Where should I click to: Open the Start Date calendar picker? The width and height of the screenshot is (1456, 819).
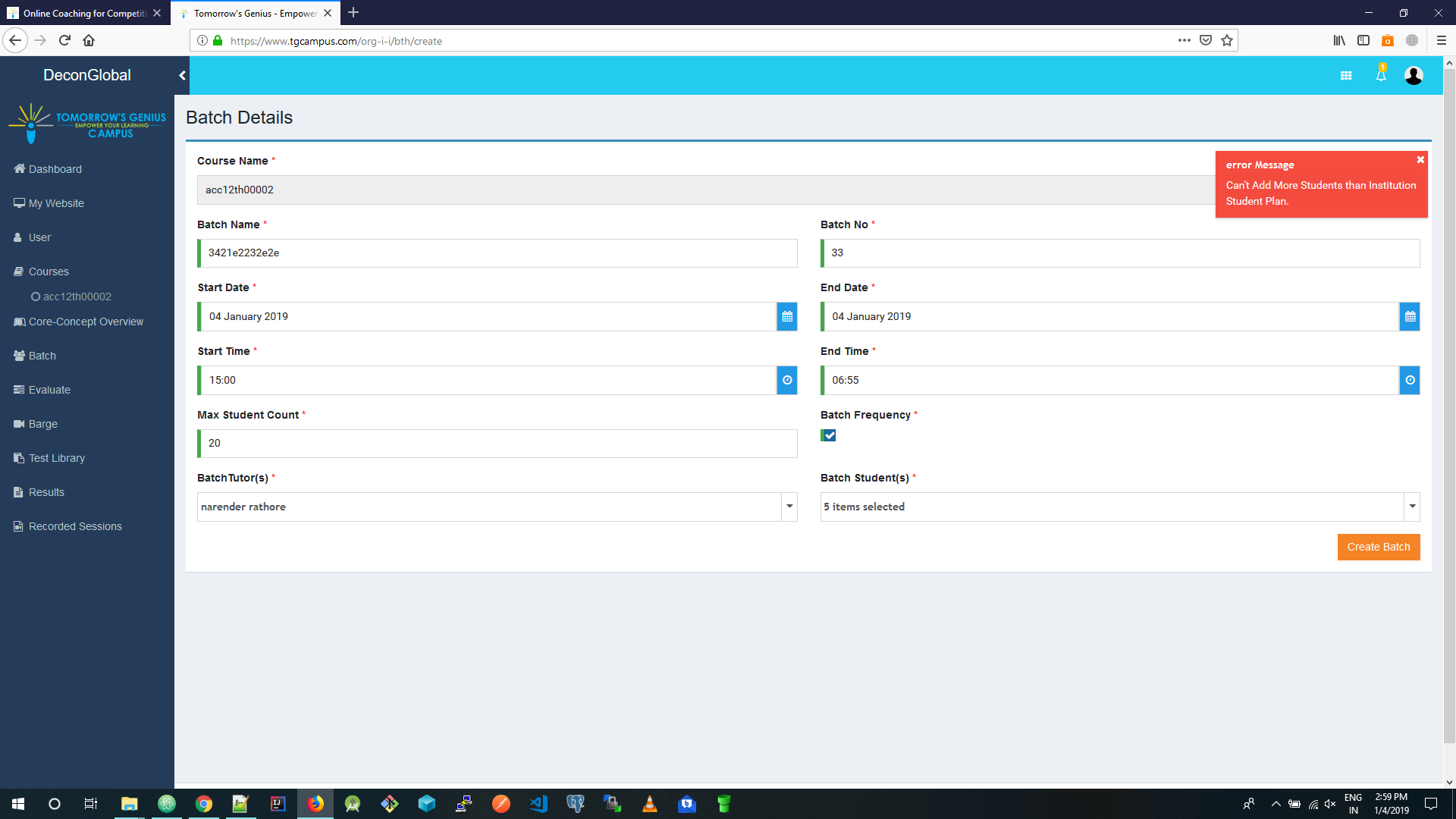pos(787,317)
